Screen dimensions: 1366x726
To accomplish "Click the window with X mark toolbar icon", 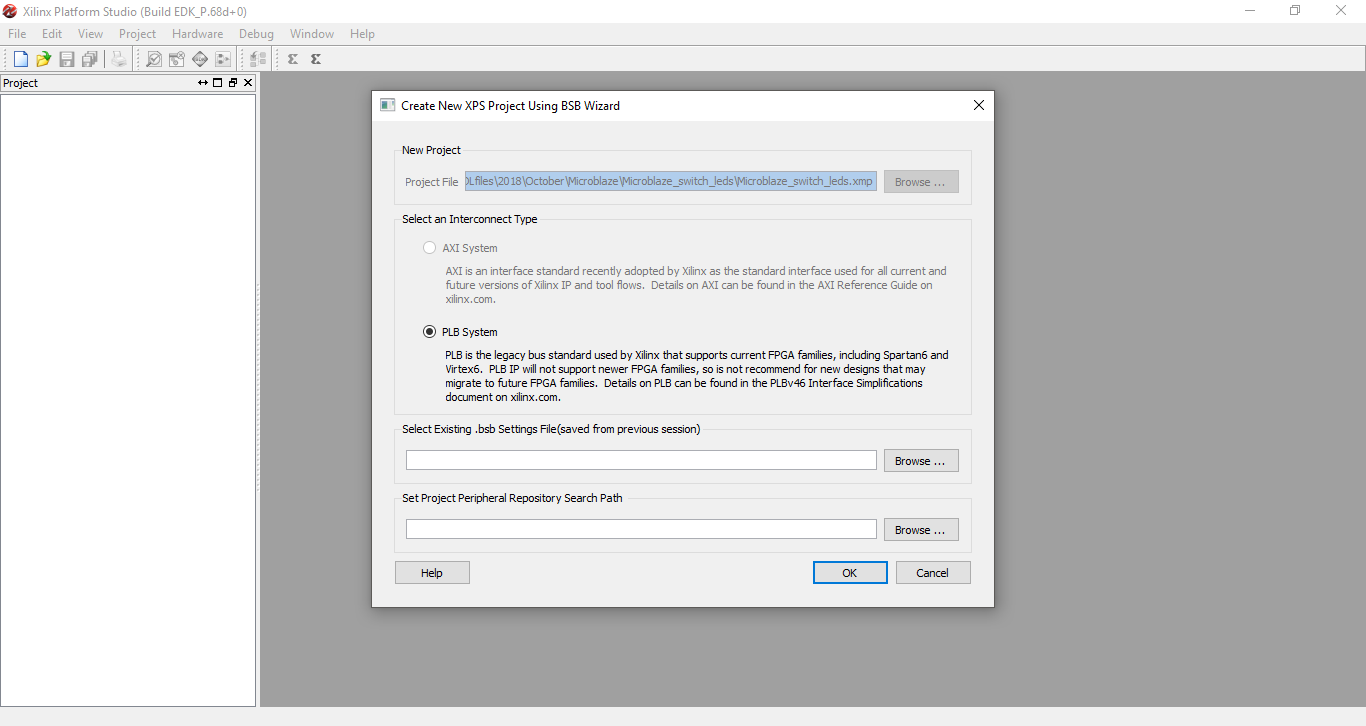I will pos(177,59).
